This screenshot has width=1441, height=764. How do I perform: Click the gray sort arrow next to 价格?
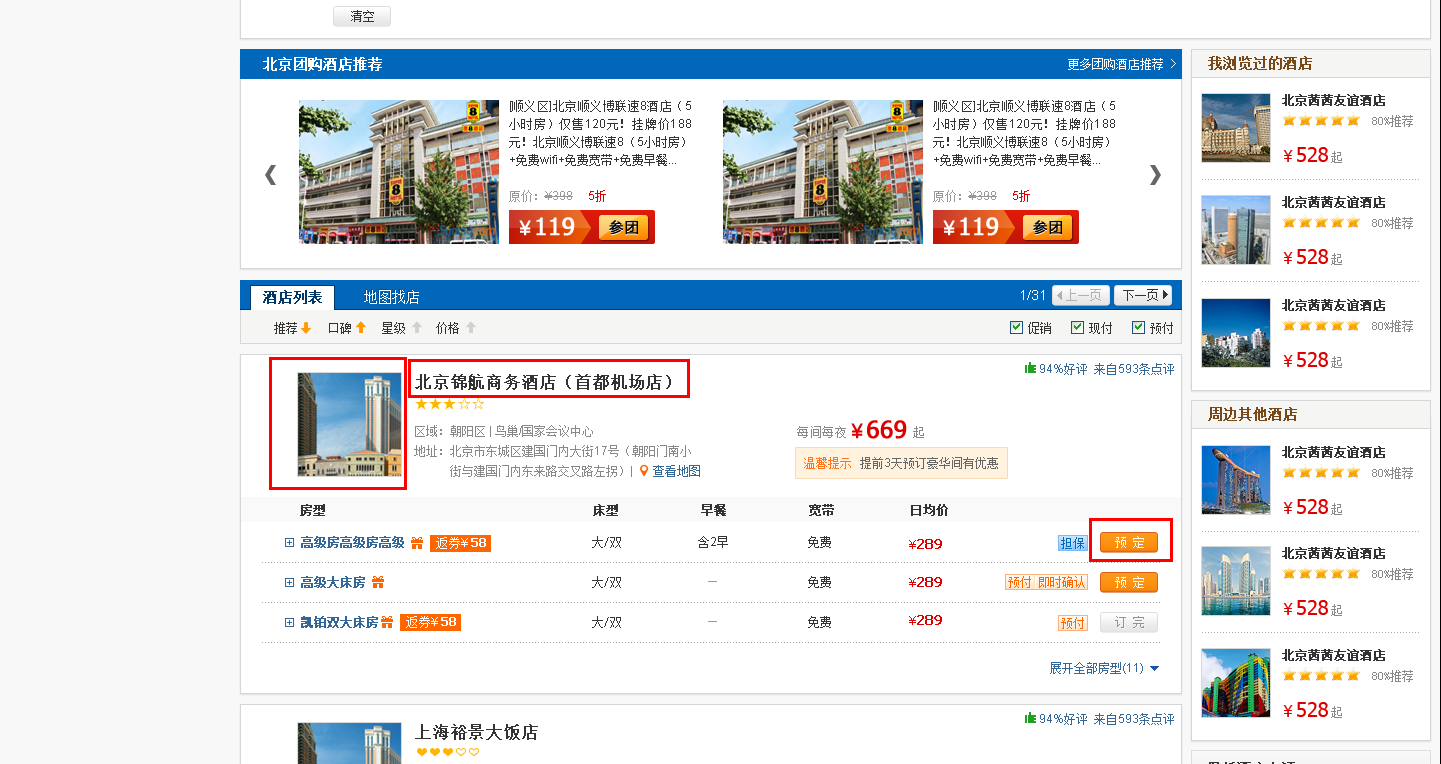pos(470,328)
